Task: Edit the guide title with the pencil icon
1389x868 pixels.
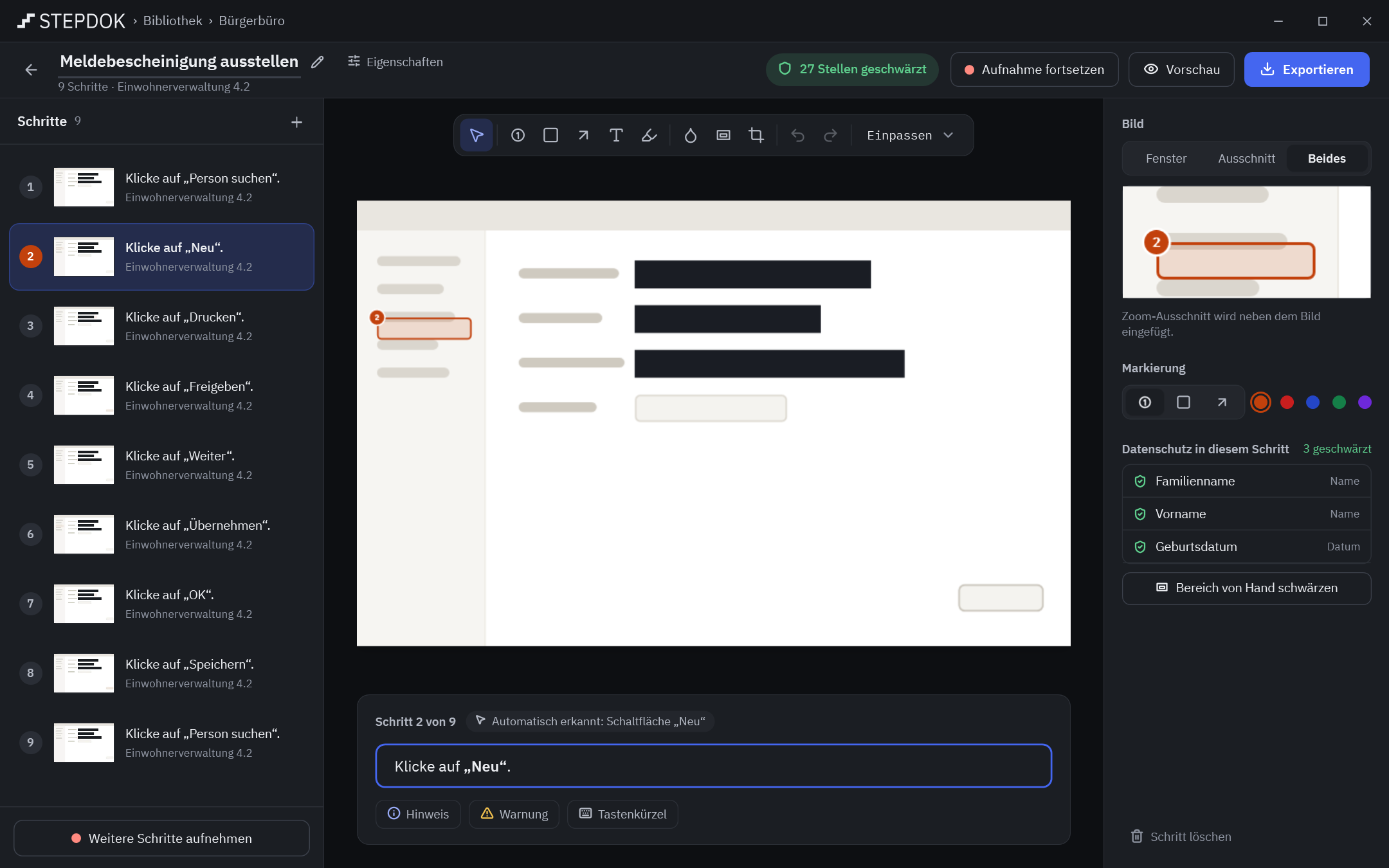Action: [x=317, y=62]
